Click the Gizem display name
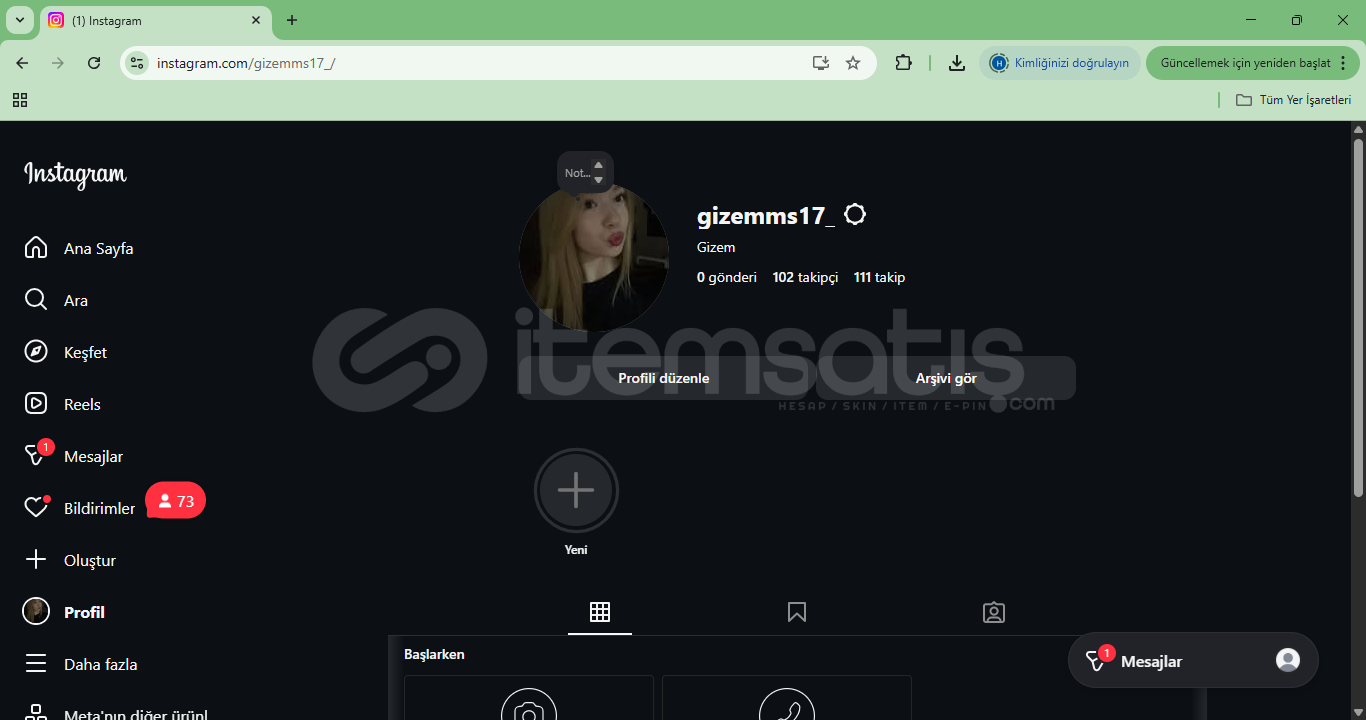This screenshot has width=1366, height=720. click(x=716, y=247)
